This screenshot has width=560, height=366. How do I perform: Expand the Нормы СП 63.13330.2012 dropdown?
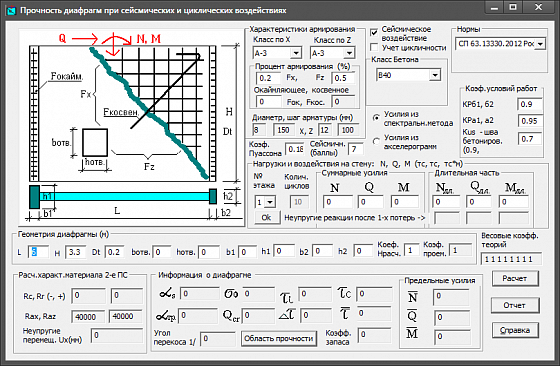click(x=540, y=44)
